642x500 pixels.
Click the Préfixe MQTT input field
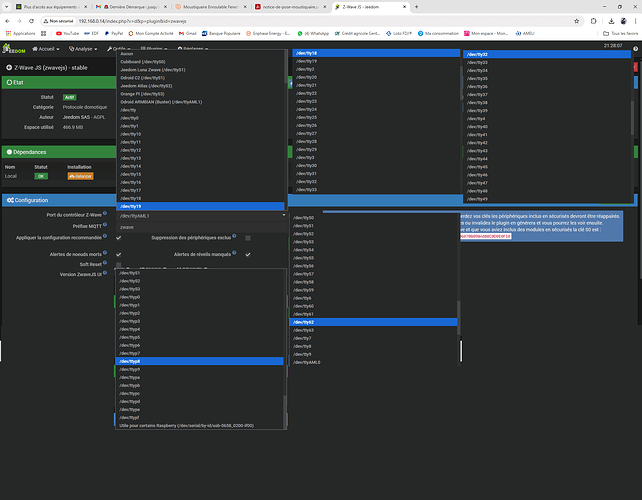click(202, 227)
